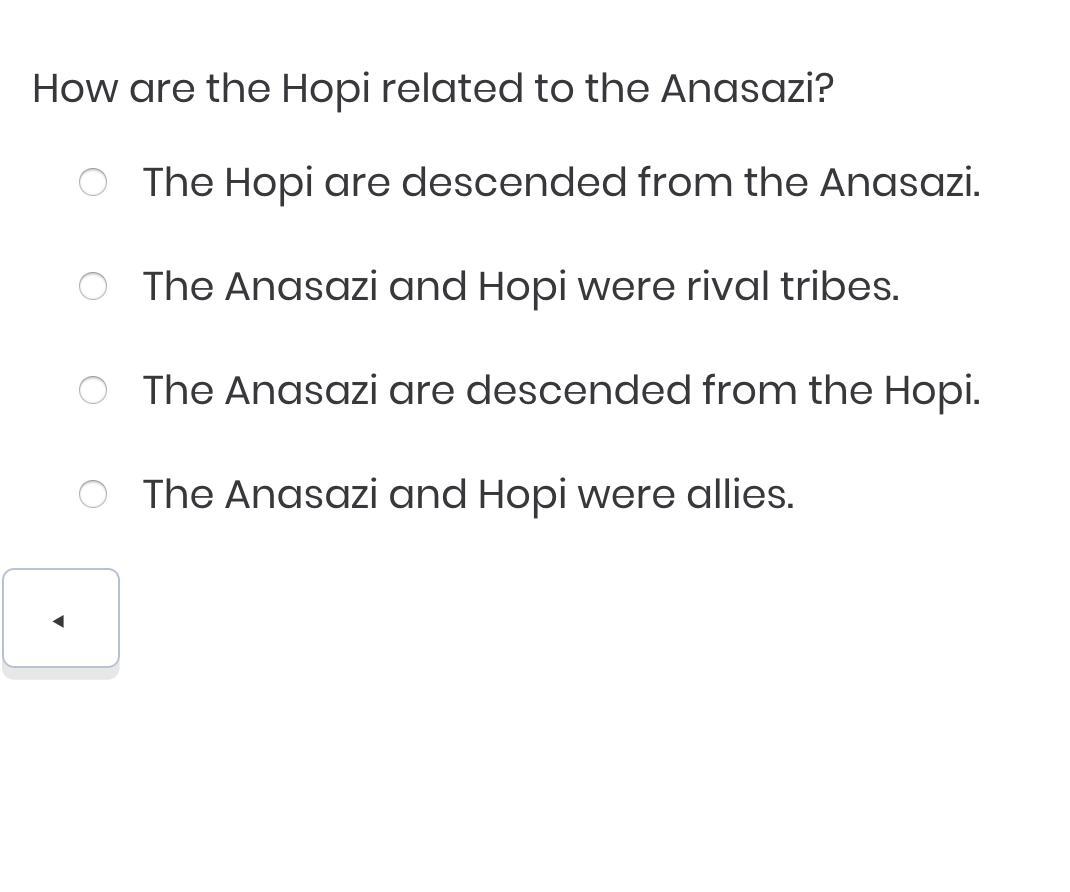Select radio for "Hopi are descended from the Anasazi"

(93, 182)
